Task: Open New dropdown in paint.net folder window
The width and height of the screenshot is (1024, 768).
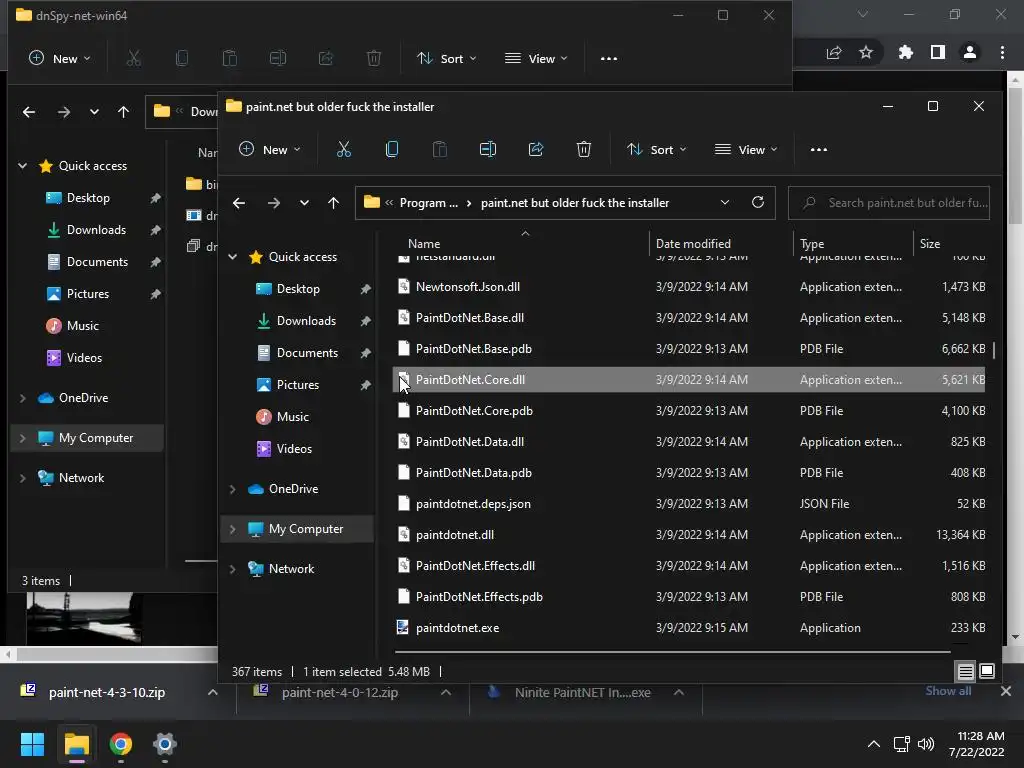Action: [x=269, y=150]
